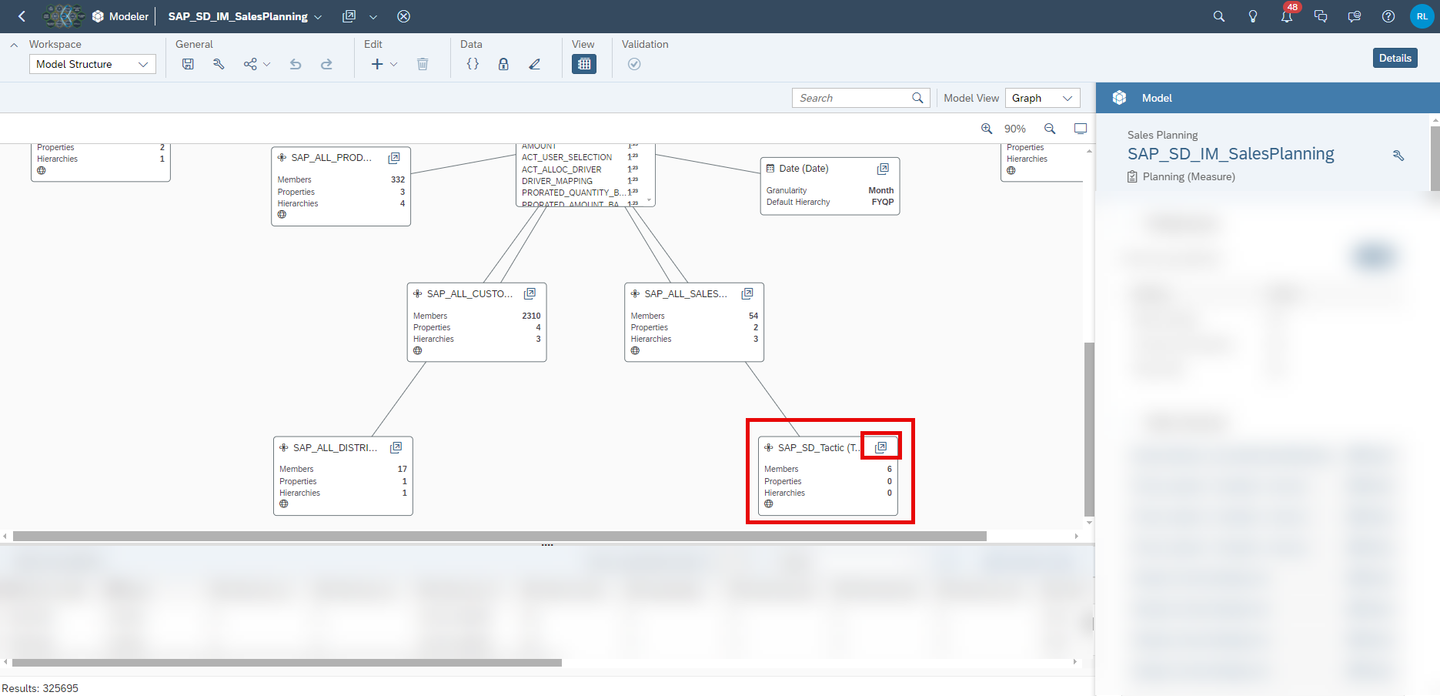Screen dimensions: 1440x696
Task: Expand the SAP_SD_IM_SalesPlanning name chevron
Action: (x=318, y=17)
